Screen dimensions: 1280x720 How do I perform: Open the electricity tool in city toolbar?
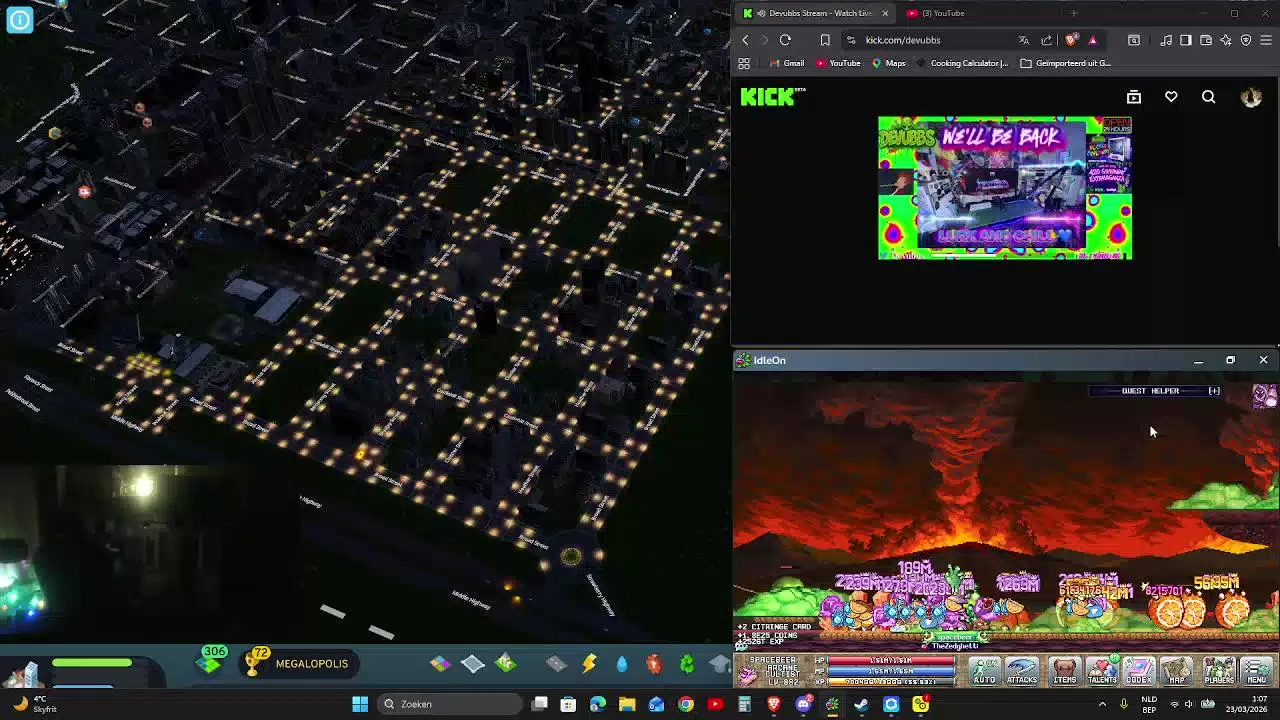point(589,664)
